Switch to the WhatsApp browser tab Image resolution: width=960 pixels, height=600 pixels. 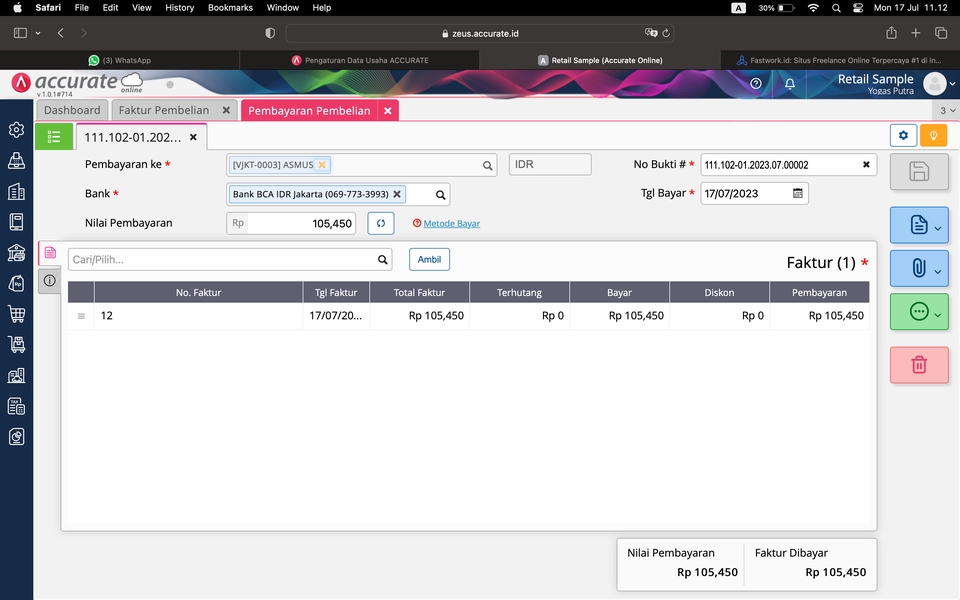[x=119, y=60]
